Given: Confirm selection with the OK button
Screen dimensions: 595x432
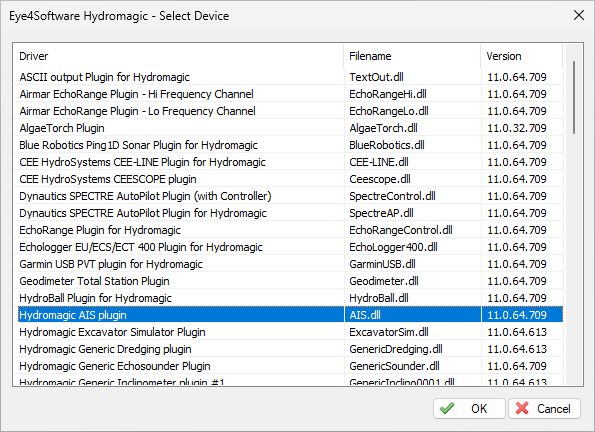Looking at the screenshot, I should pos(469,408).
